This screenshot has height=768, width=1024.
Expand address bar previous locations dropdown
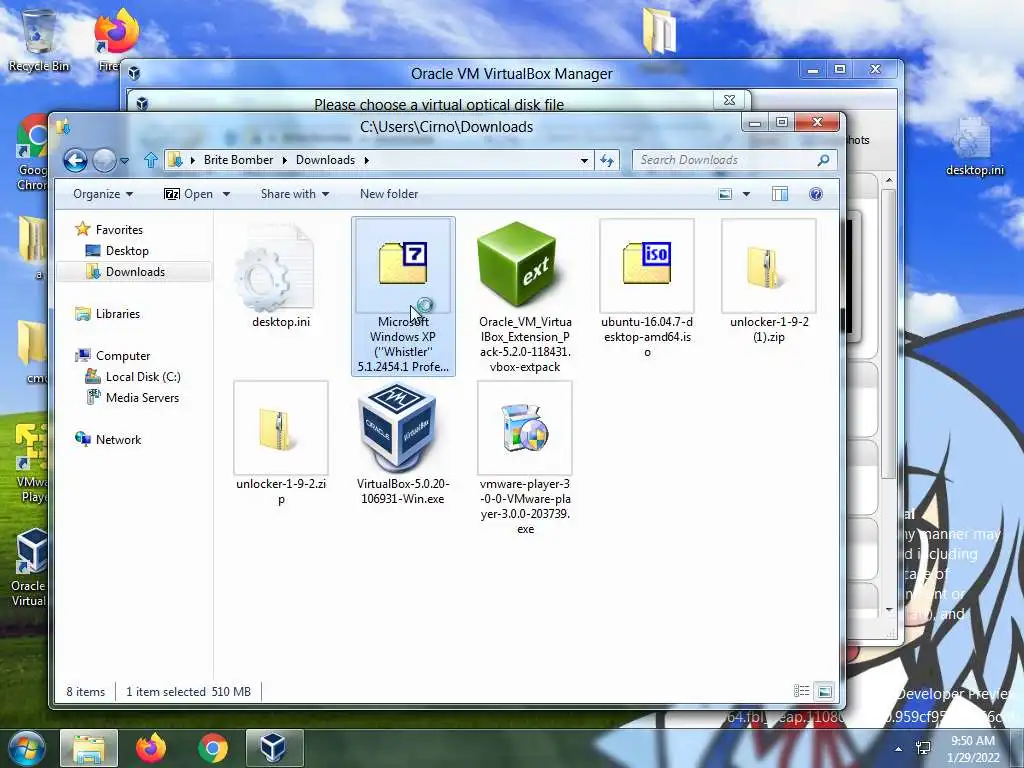(584, 160)
